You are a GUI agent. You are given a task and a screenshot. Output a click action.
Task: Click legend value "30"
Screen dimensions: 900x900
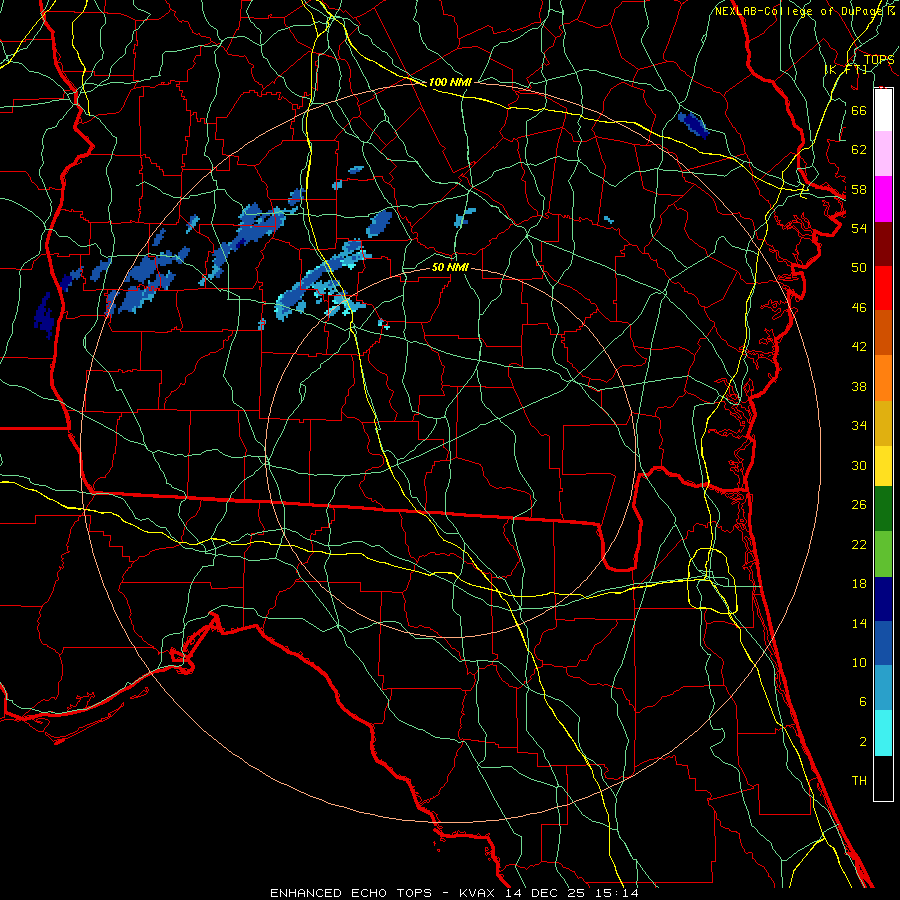(859, 465)
